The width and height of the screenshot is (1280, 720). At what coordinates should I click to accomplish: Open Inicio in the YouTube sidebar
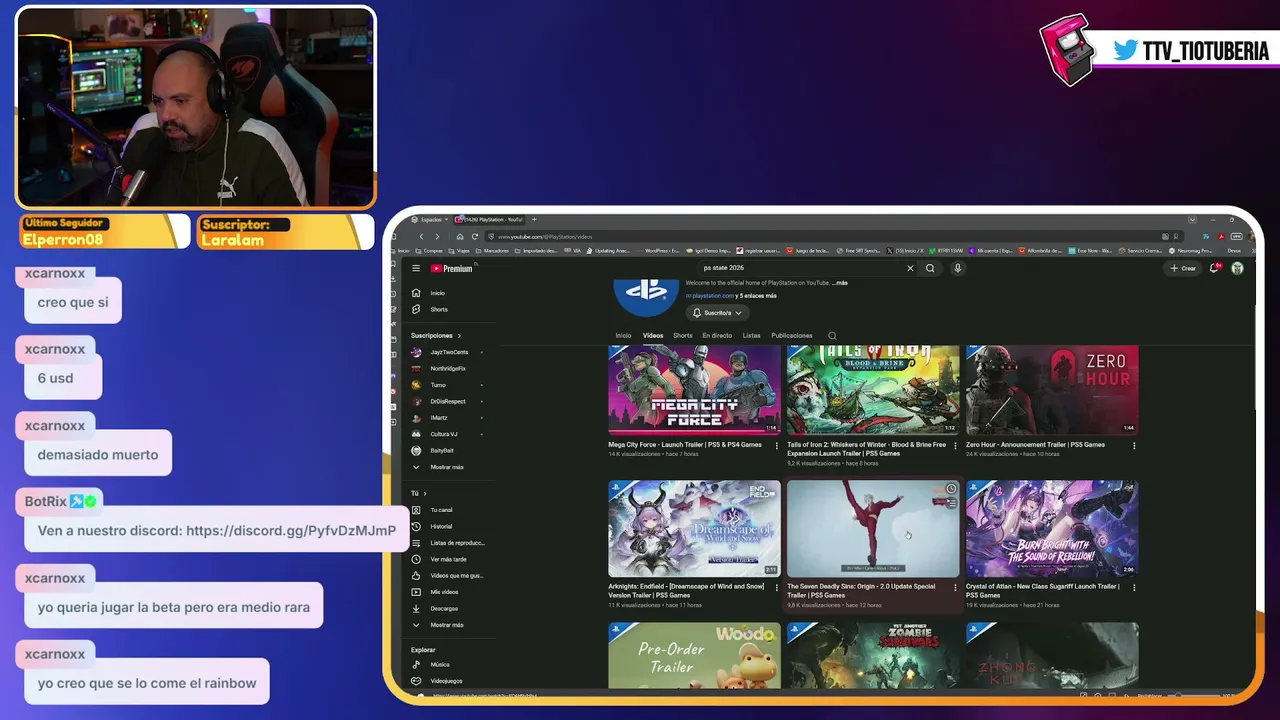438,293
